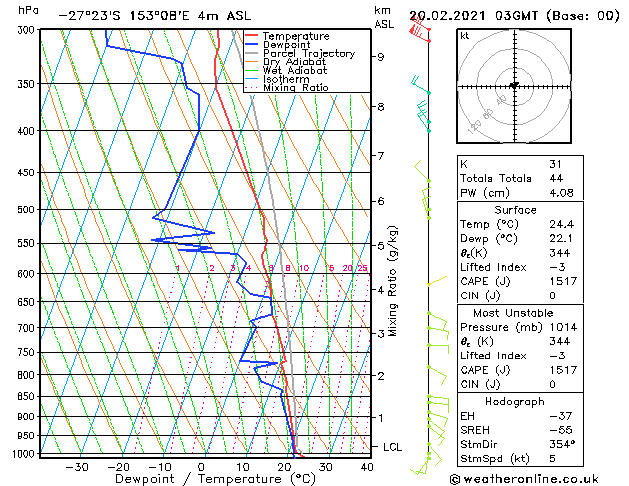Click the date 20.02.2021 03GMT header

[x=514, y=16]
